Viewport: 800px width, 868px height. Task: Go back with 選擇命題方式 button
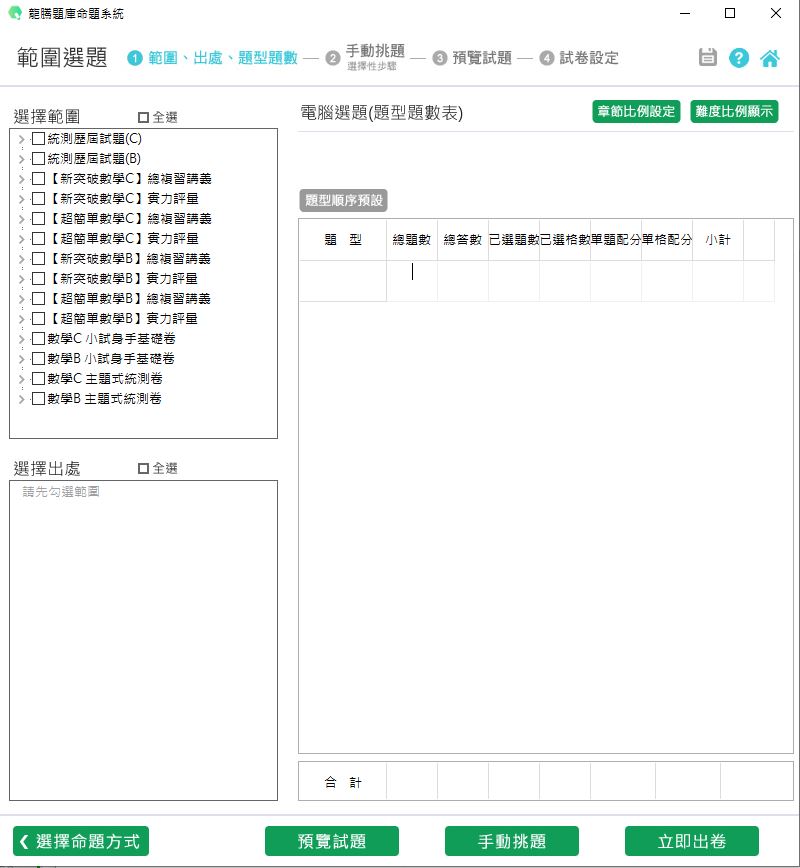point(81,841)
